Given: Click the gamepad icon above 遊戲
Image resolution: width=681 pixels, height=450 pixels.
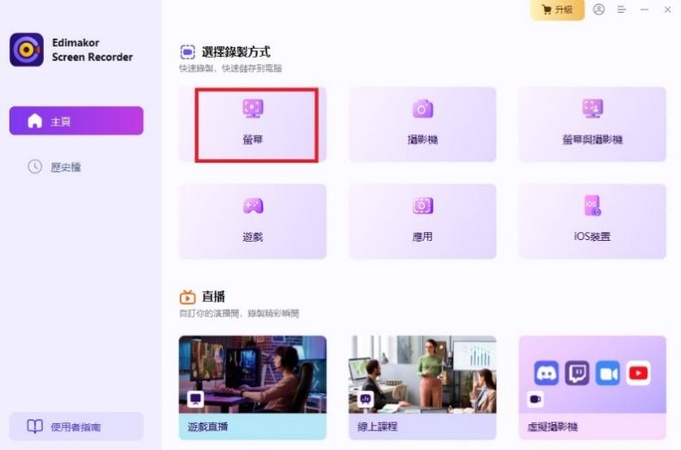Looking at the screenshot, I should 253,205.
